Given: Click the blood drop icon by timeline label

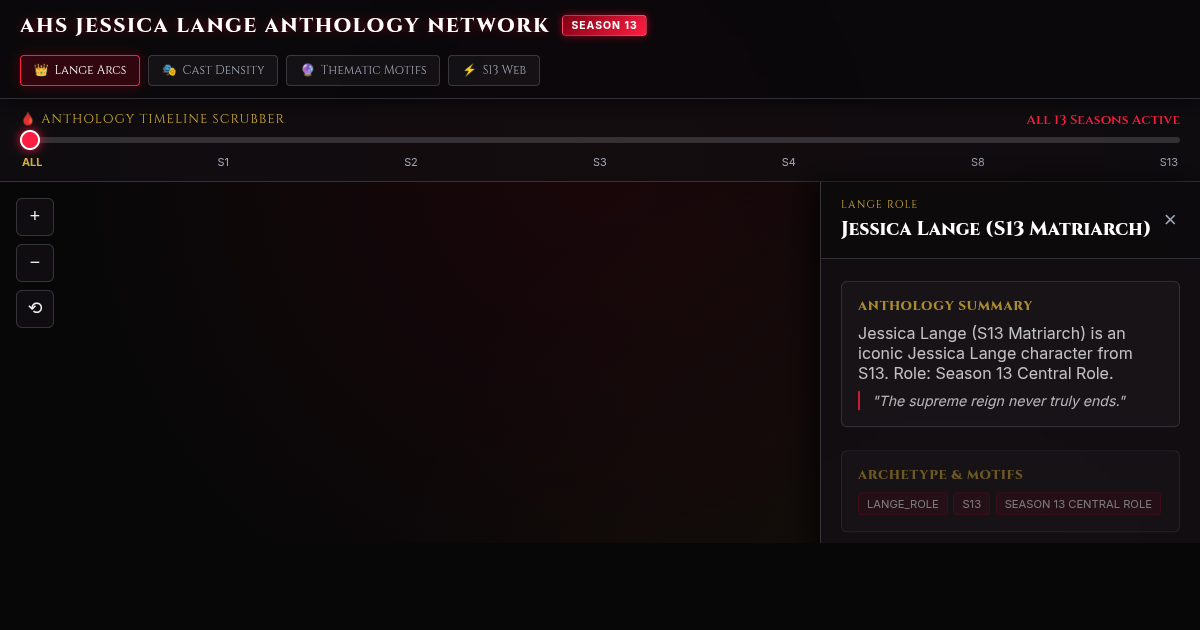Looking at the screenshot, I should coord(28,119).
